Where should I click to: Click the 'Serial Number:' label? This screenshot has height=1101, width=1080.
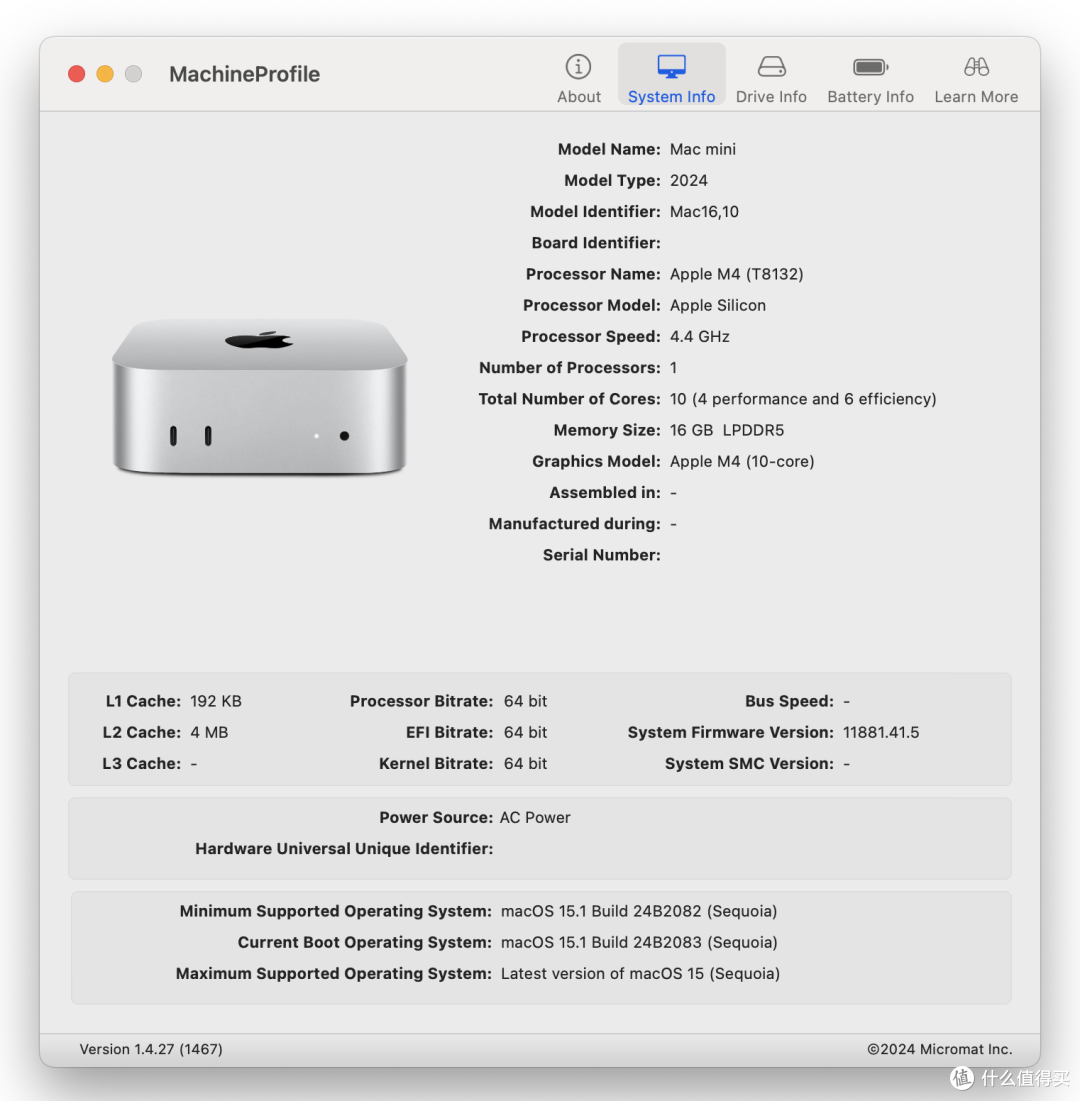602,555
